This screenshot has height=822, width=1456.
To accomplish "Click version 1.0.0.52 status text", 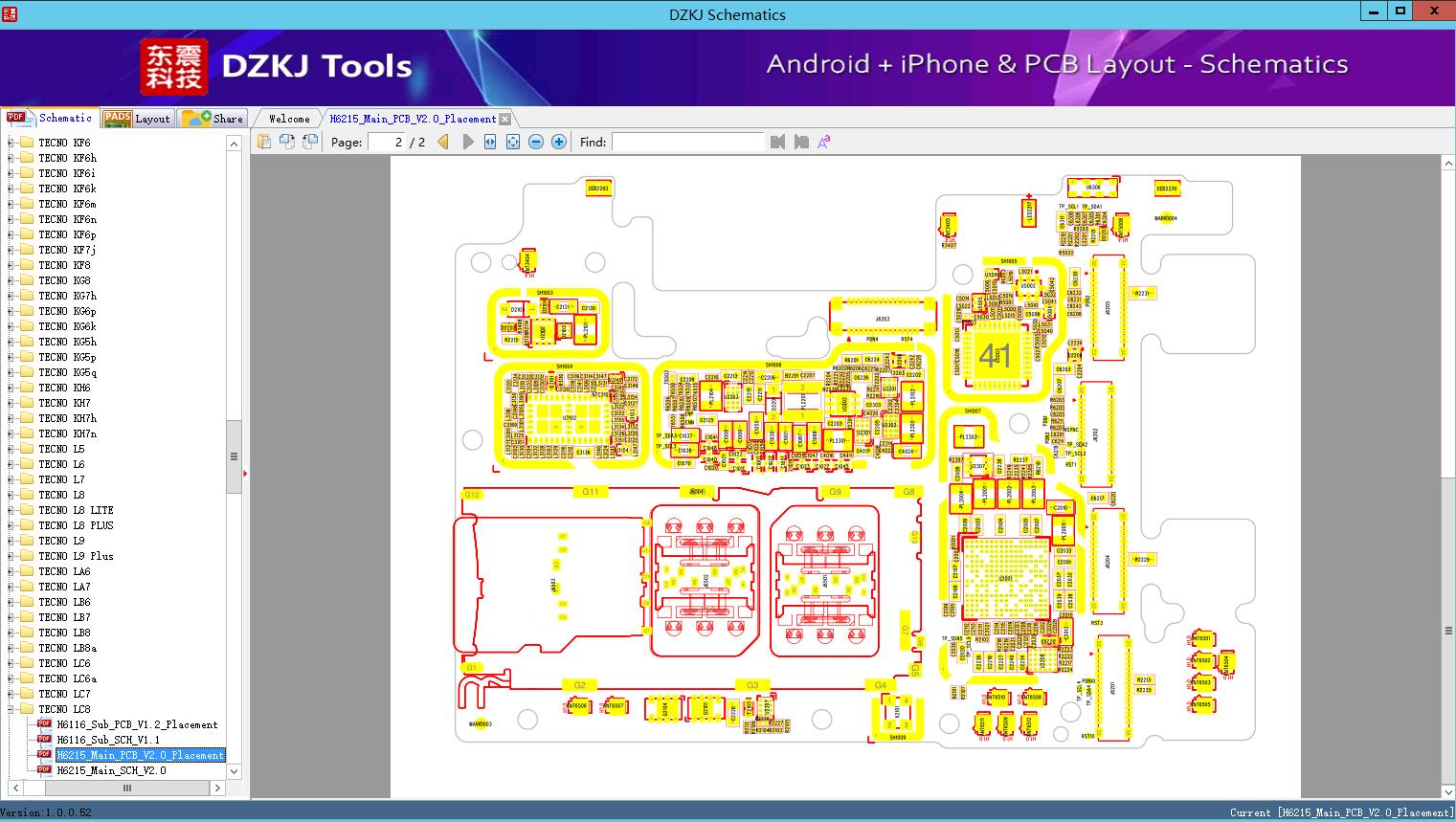I will (46, 812).
